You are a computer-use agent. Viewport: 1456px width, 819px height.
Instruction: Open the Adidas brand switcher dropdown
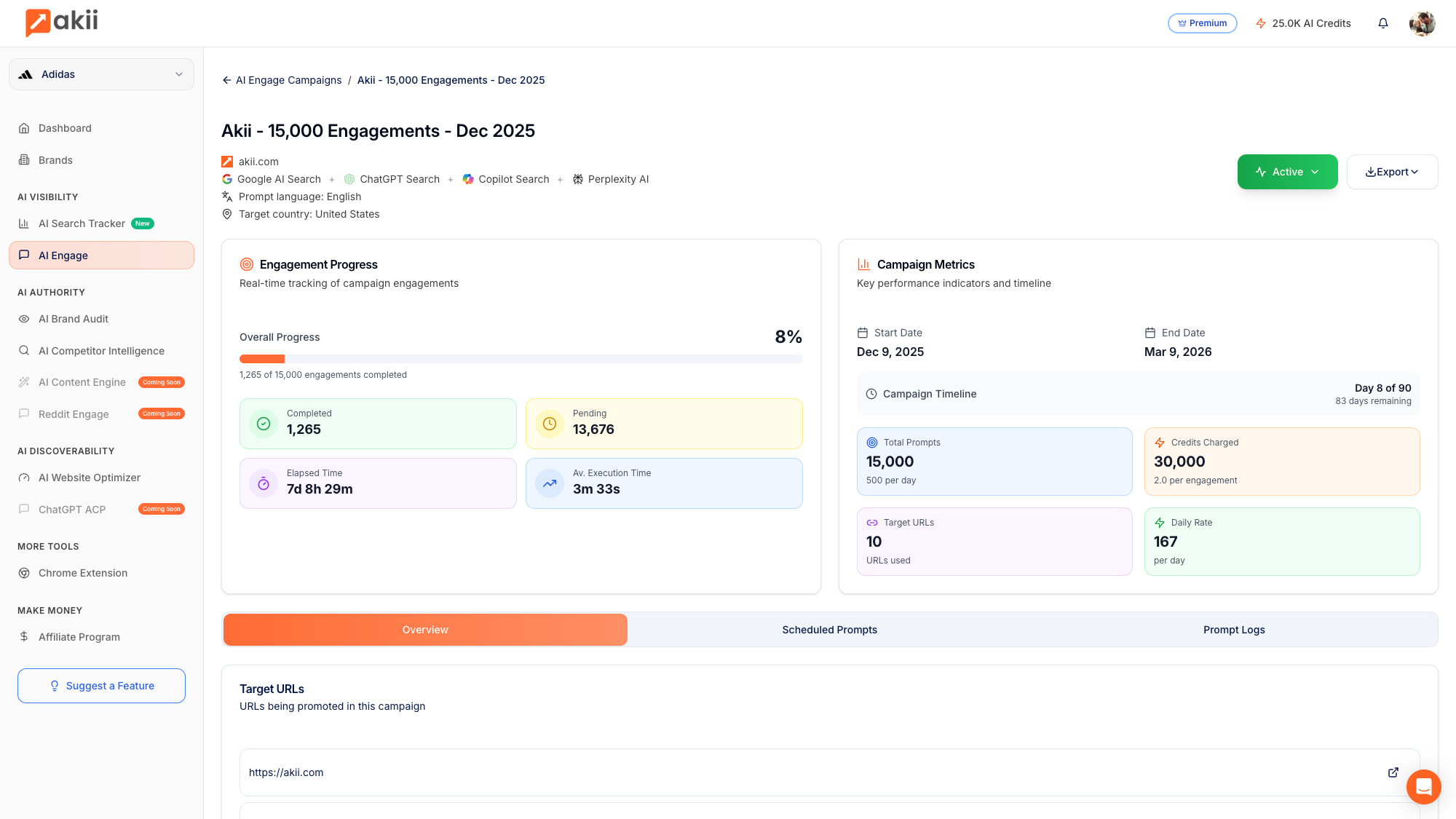[101, 74]
